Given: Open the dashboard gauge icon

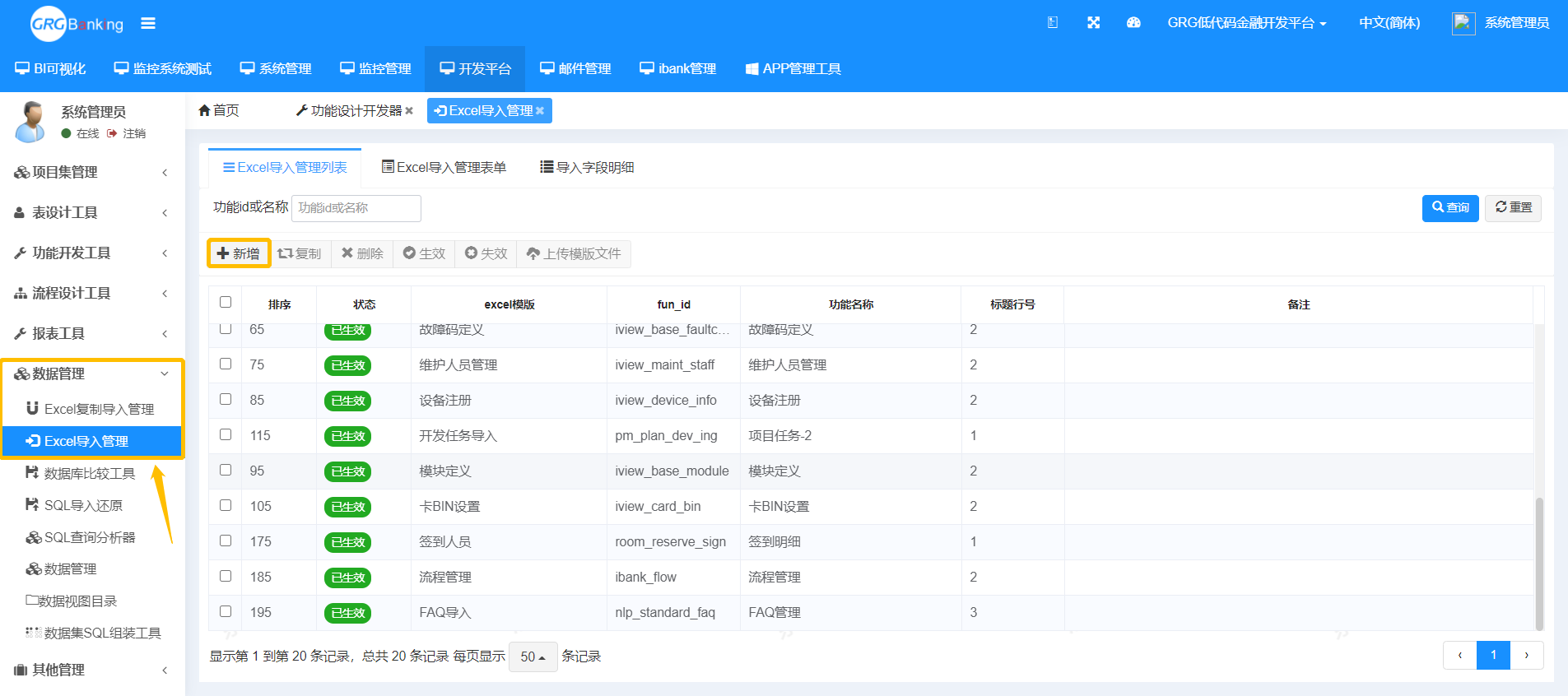Looking at the screenshot, I should (x=1133, y=23).
